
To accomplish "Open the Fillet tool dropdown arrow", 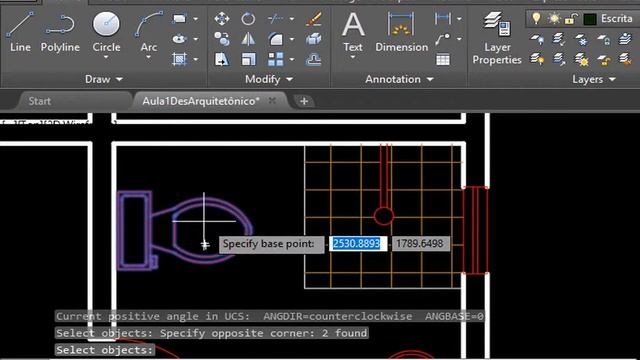I will (x=292, y=39).
